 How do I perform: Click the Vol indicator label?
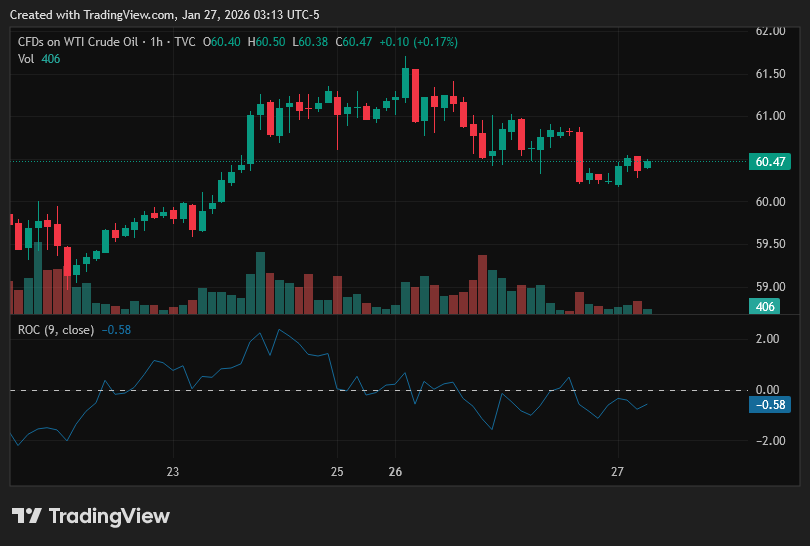point(26,59)
